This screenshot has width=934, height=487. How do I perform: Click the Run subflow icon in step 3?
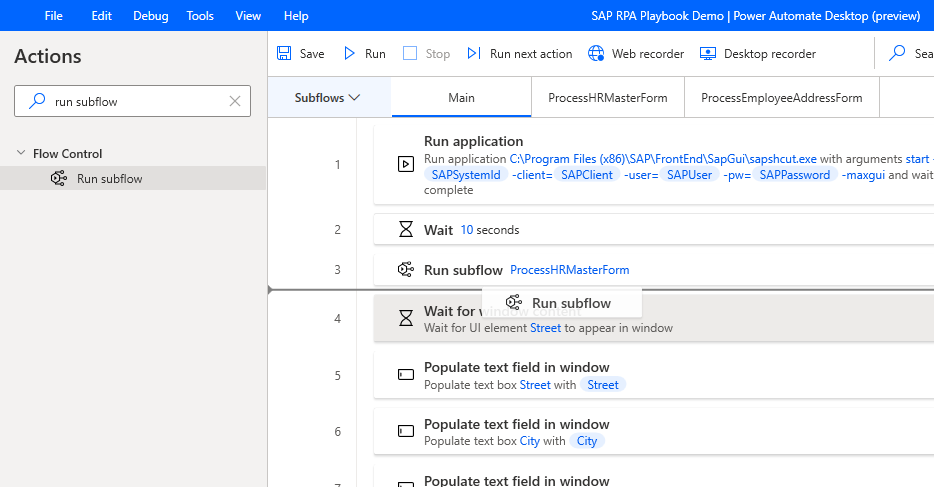coord(406,270)
